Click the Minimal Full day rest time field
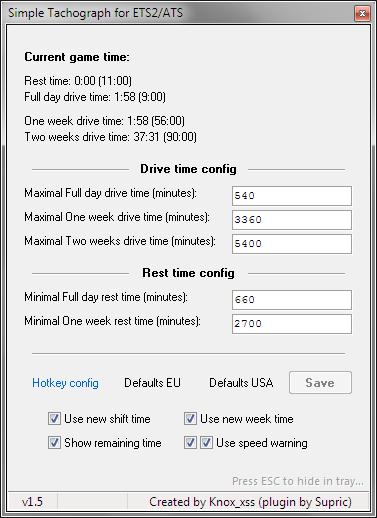377x518 pixels. click(292, 300)
